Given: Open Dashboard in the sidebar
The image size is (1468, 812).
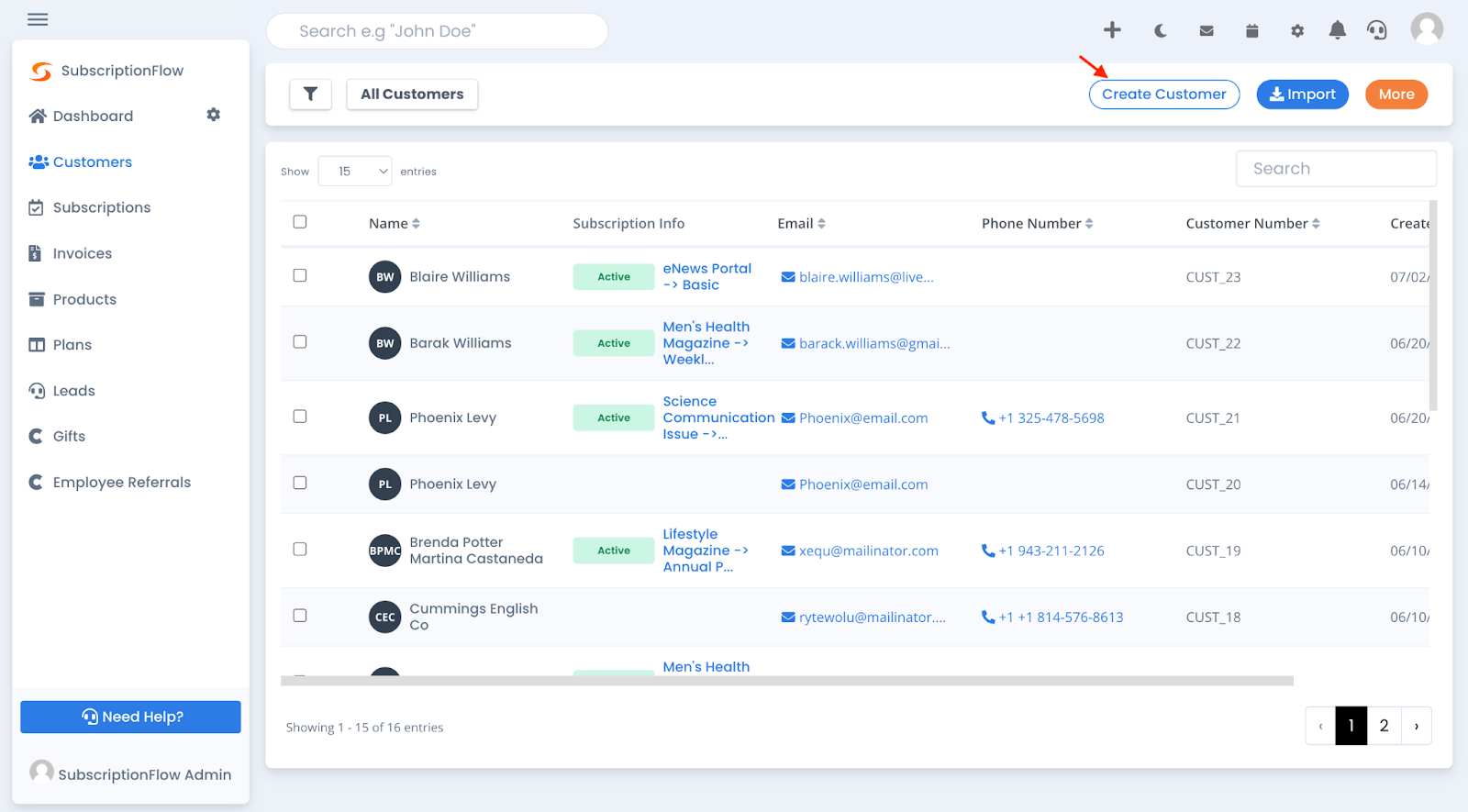Looking at the screenshot, I should (x=93, y=116).
